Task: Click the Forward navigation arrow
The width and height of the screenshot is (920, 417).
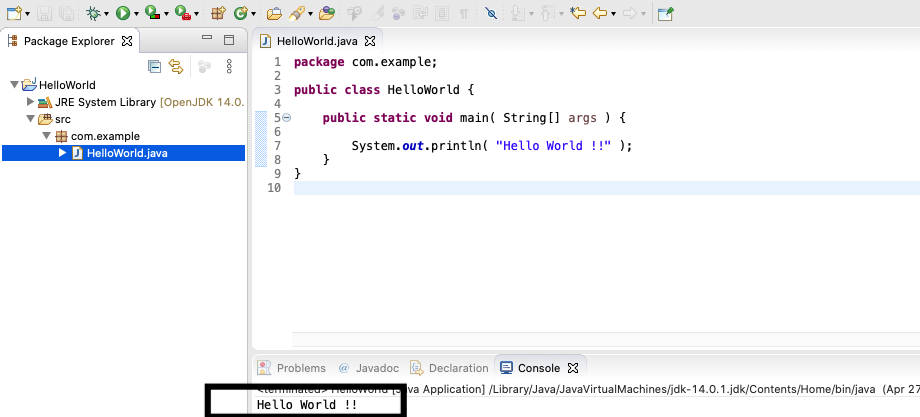Action: click(630, 13)
